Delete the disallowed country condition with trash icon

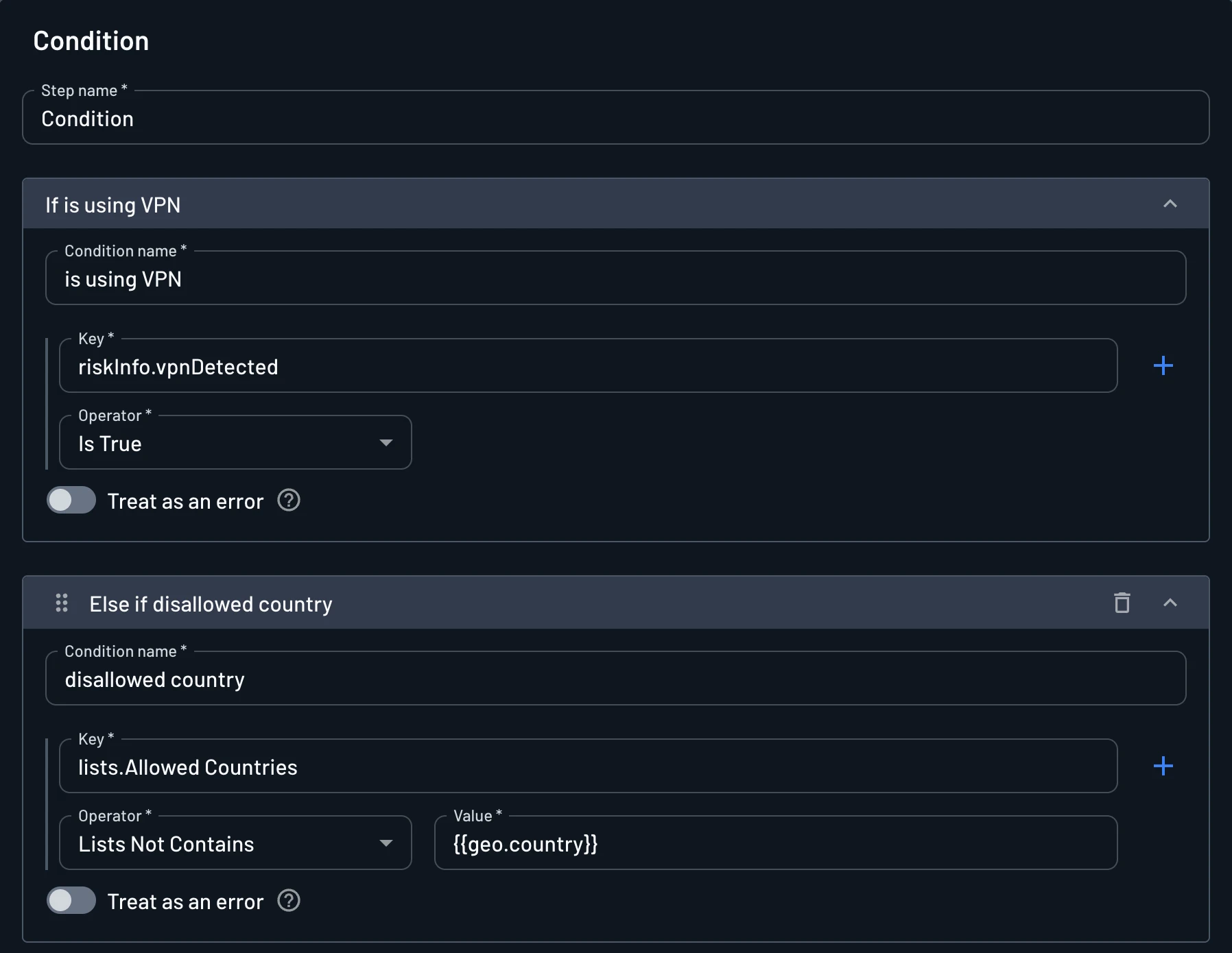(1122, 603)
